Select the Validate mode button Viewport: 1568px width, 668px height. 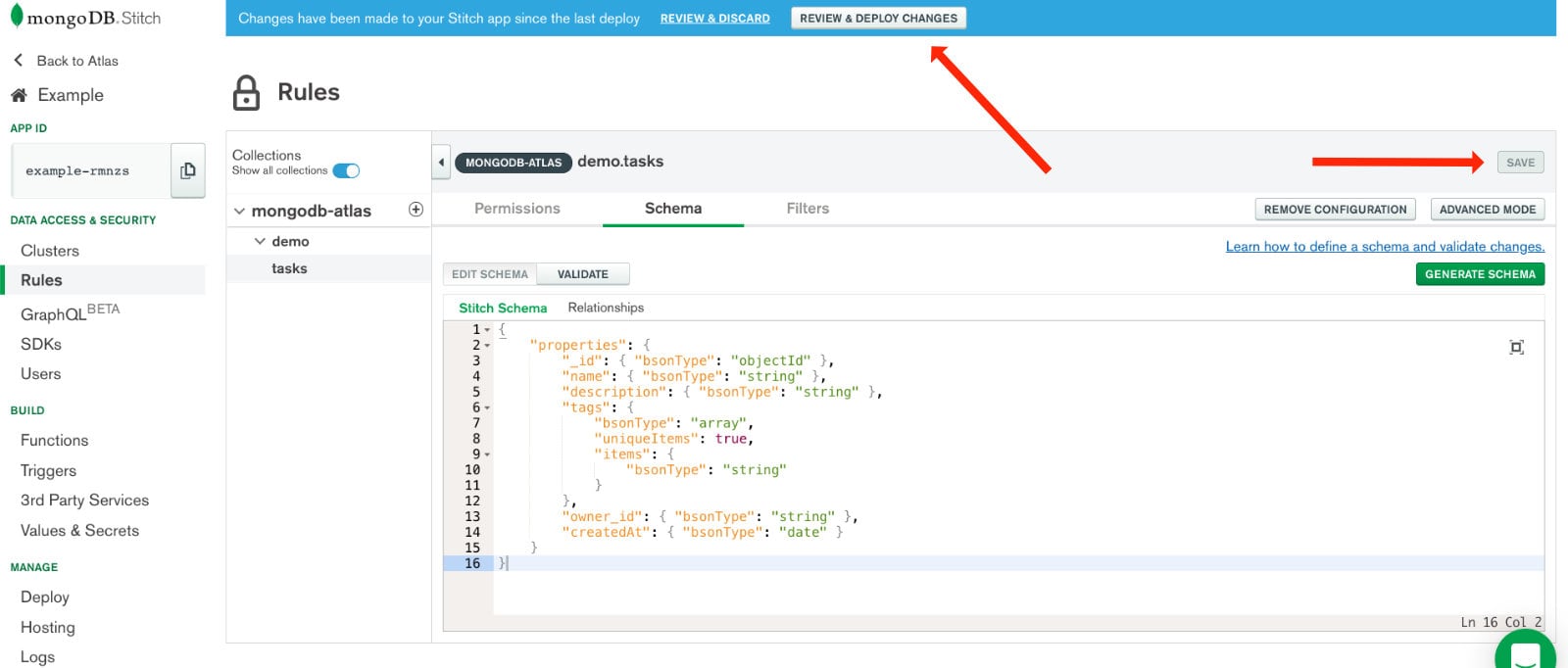[583, 274]
